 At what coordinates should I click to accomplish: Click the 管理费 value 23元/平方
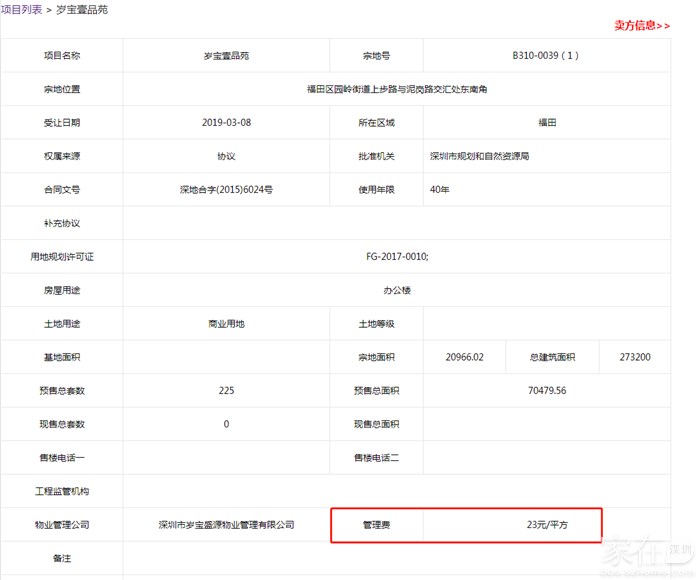pyautogui.click(x=546, y=524)
